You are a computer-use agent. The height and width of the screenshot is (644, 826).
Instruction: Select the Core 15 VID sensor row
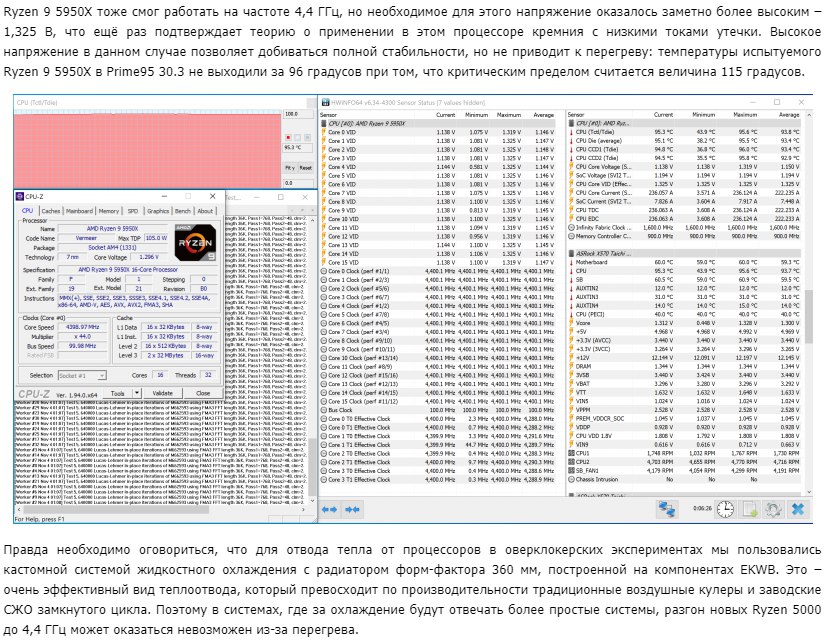438,262
